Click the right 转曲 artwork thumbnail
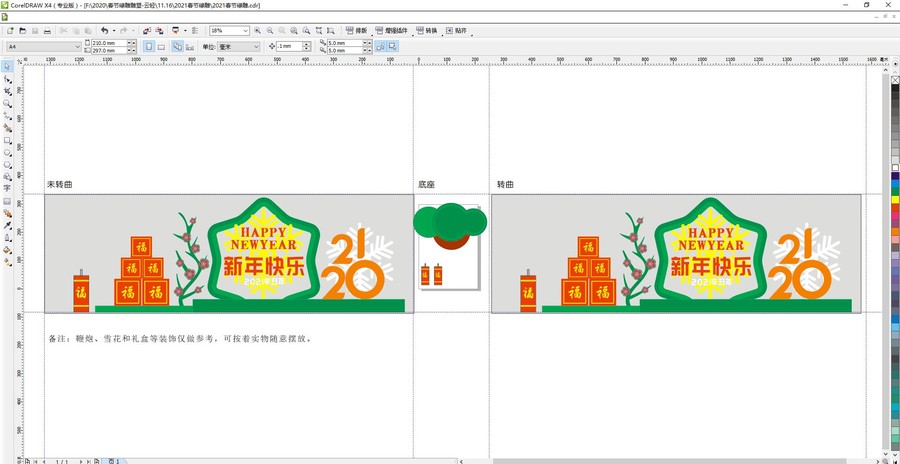This screenshot has height=464, width=900. [676, 254]
